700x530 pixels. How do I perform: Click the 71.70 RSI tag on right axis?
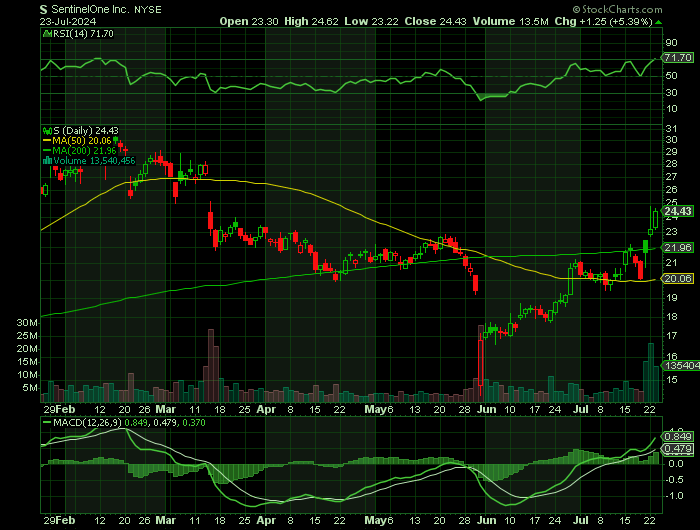[x=677, y=58]
